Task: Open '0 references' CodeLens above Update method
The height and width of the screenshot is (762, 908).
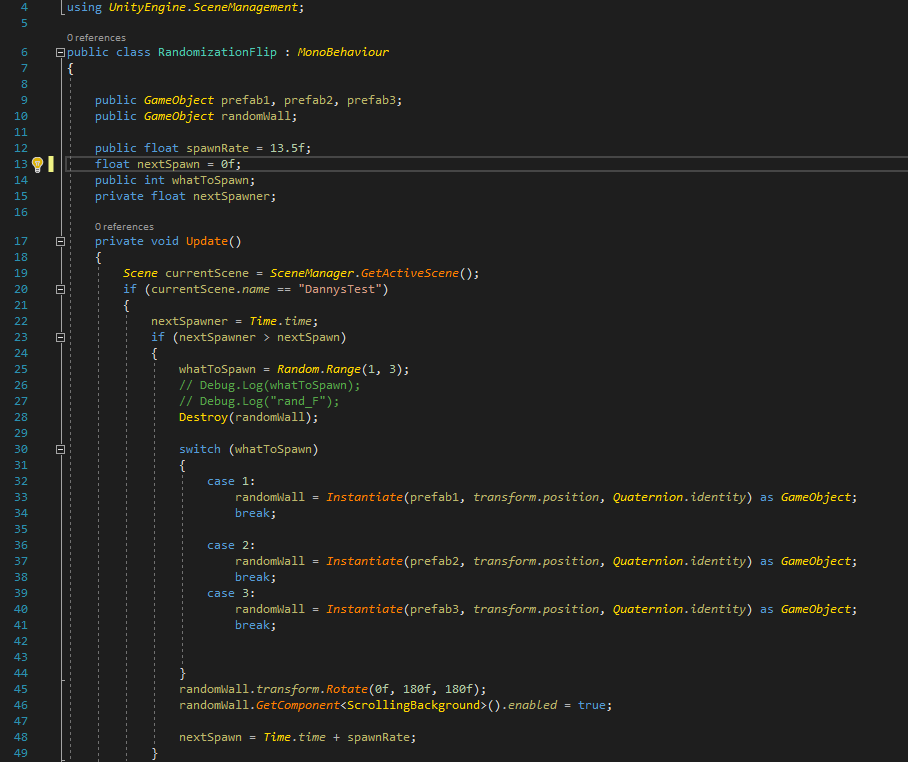Action: 125,226
